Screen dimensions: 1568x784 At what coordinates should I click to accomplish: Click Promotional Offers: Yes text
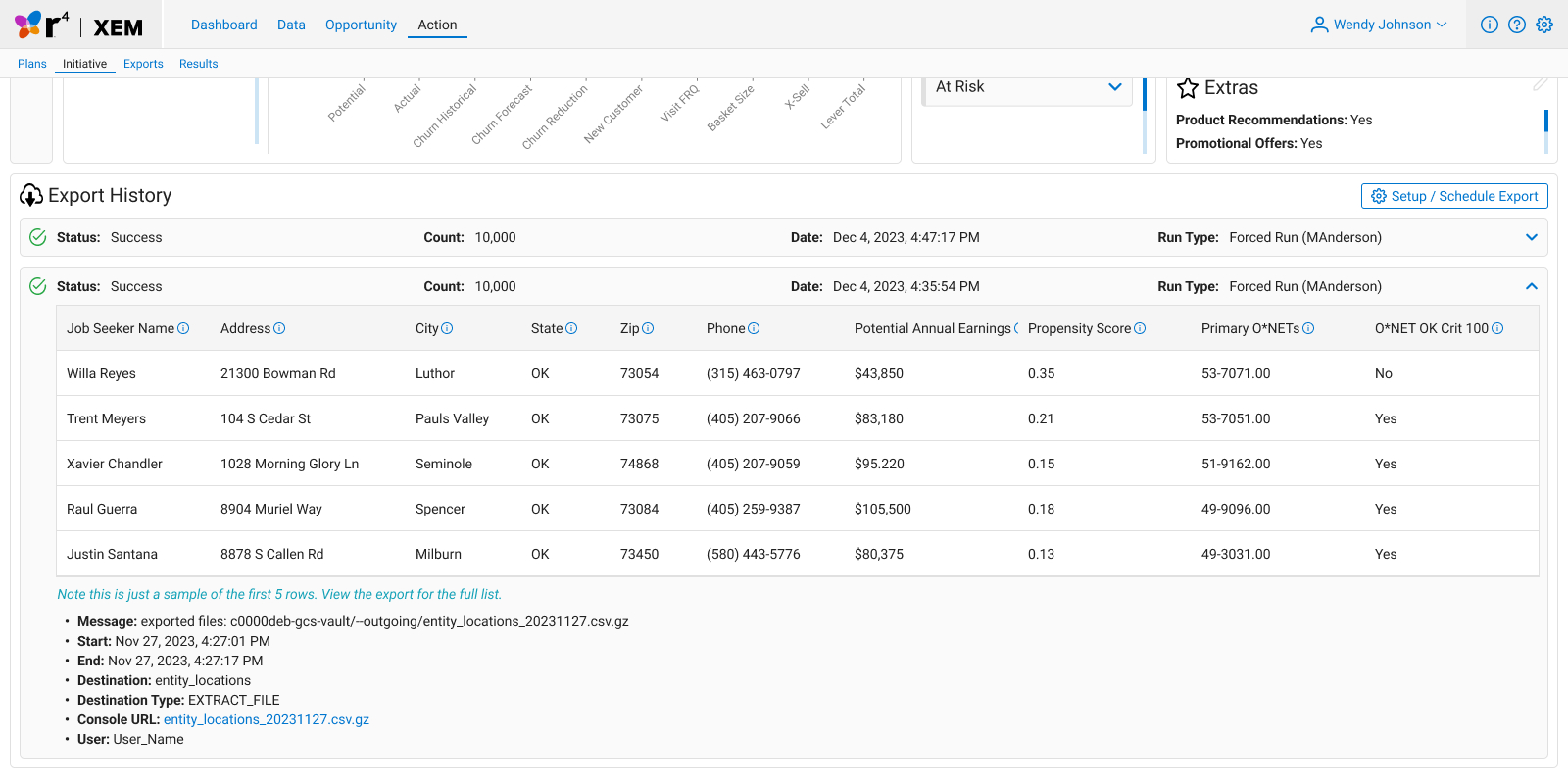pos(1249,143)
